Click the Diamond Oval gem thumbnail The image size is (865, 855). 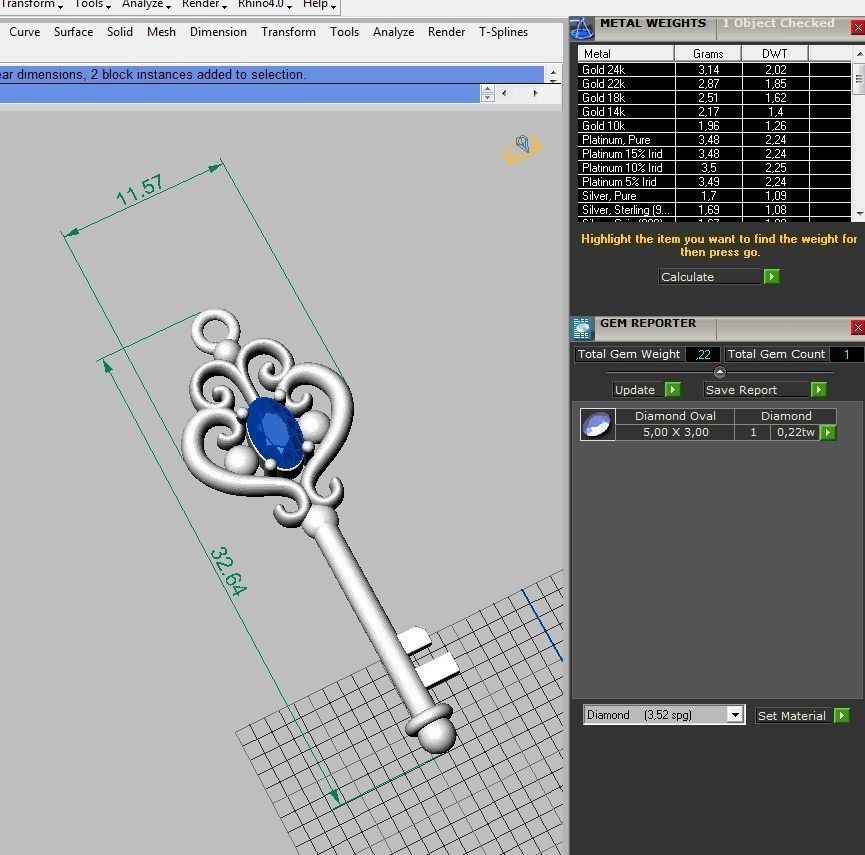pyautogui.click(x=597, y=424)
